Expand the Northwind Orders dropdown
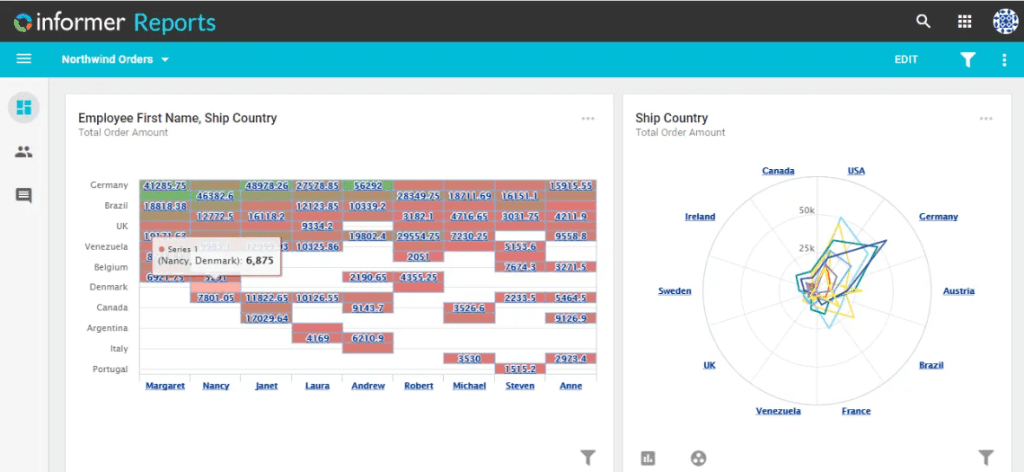 point(115,60)
